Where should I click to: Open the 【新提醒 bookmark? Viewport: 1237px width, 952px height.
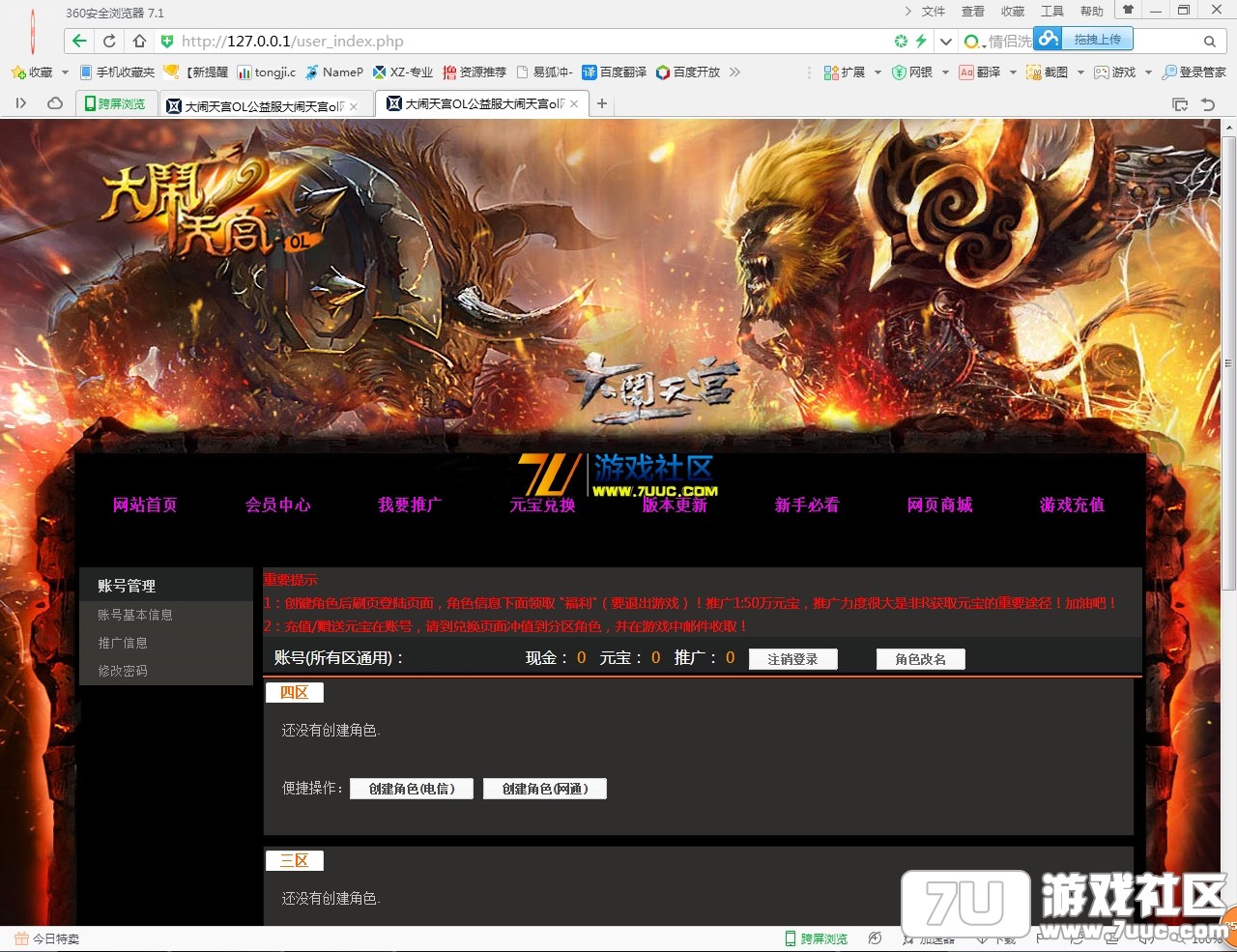tap(196, 72)
